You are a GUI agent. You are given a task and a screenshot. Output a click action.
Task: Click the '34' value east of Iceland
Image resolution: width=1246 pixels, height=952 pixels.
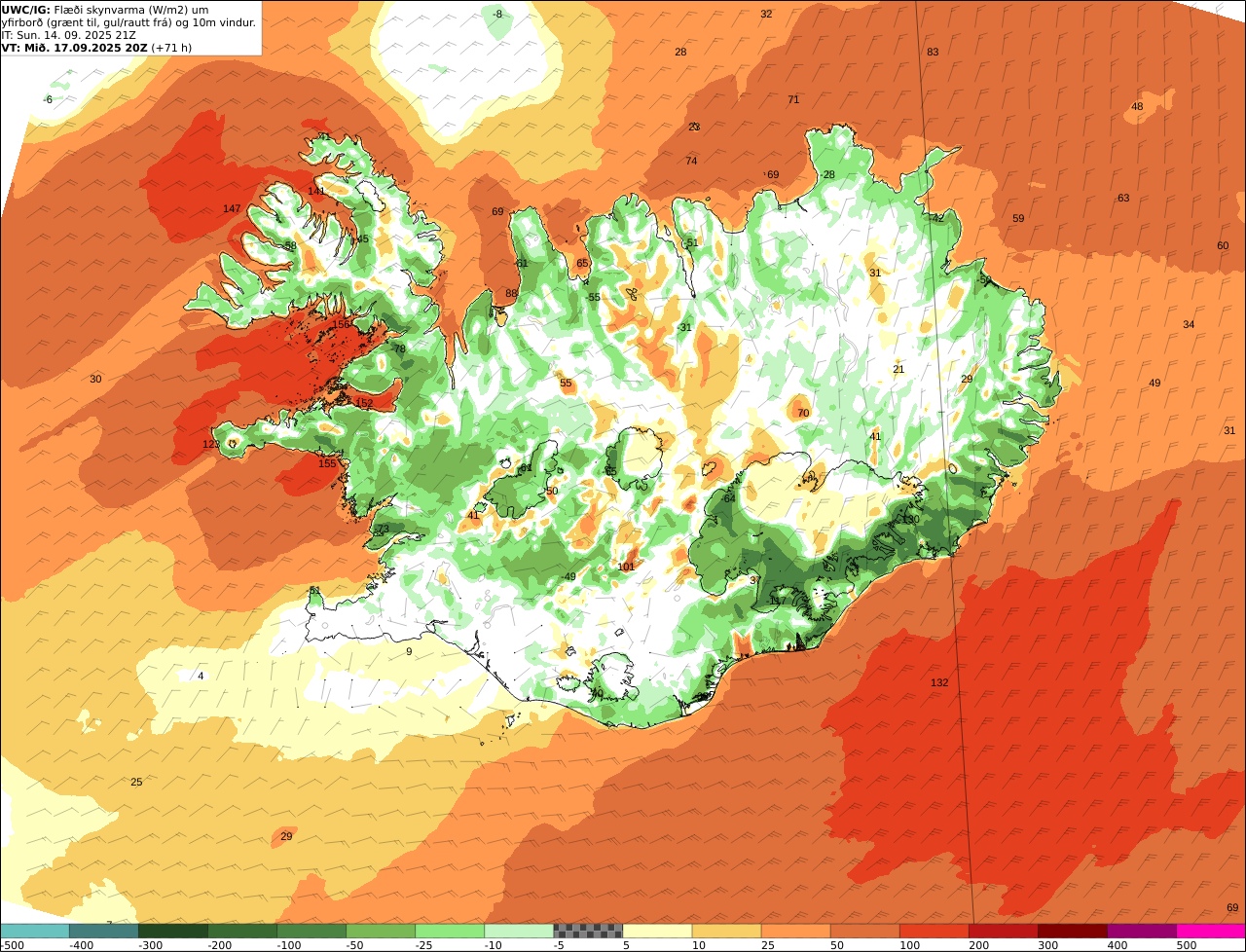tap(1189, 325)
